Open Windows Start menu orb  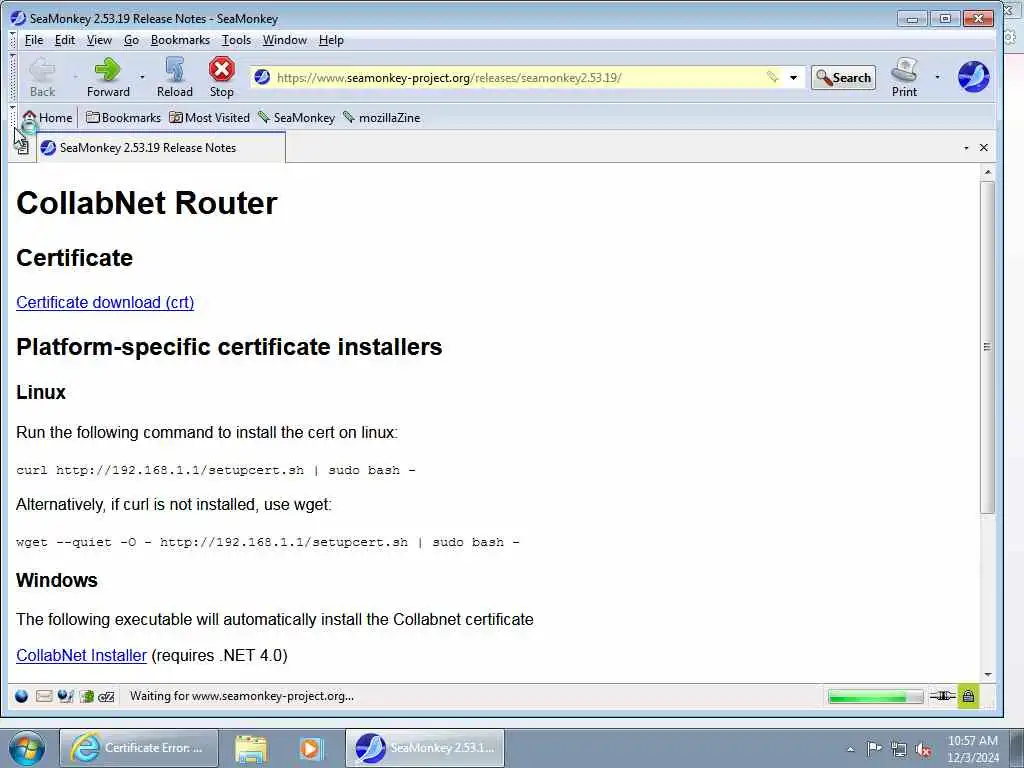27,748
